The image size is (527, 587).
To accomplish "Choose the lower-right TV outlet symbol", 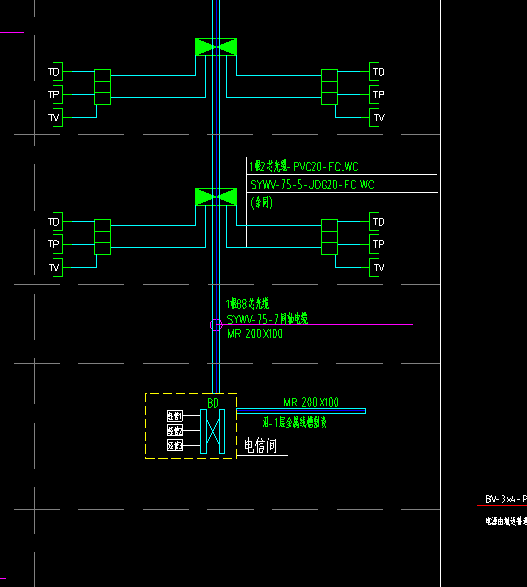I will point(377,267).
